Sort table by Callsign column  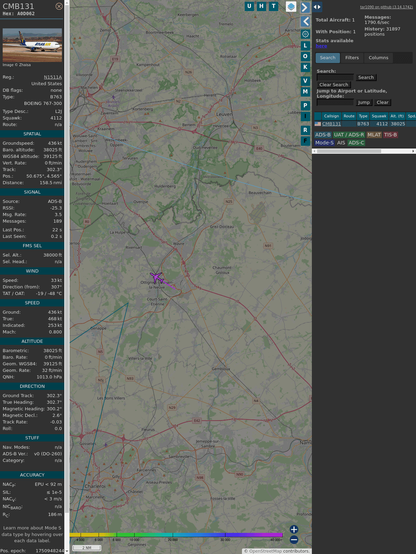point(331,116)
